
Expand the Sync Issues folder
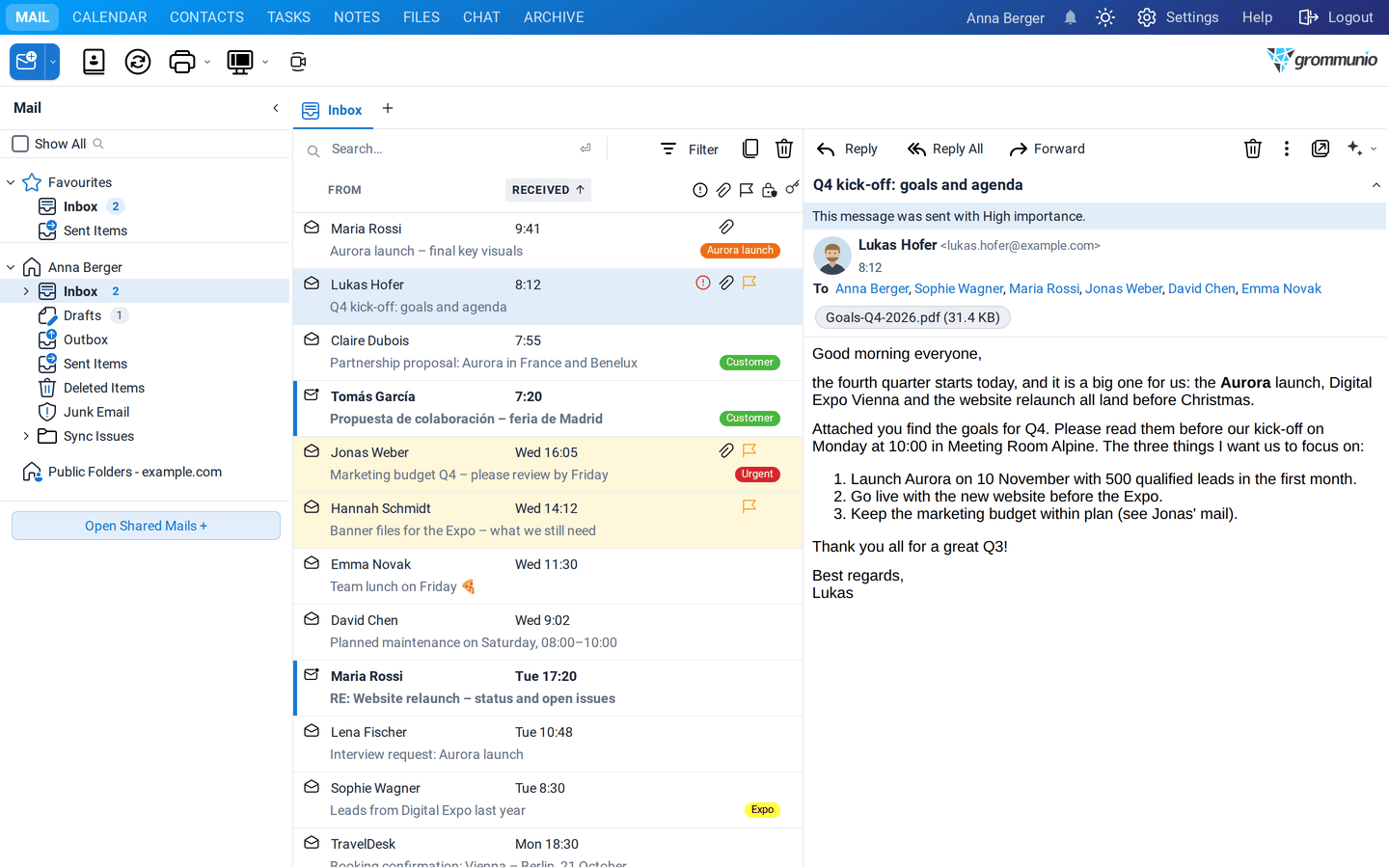click(26, 436)
